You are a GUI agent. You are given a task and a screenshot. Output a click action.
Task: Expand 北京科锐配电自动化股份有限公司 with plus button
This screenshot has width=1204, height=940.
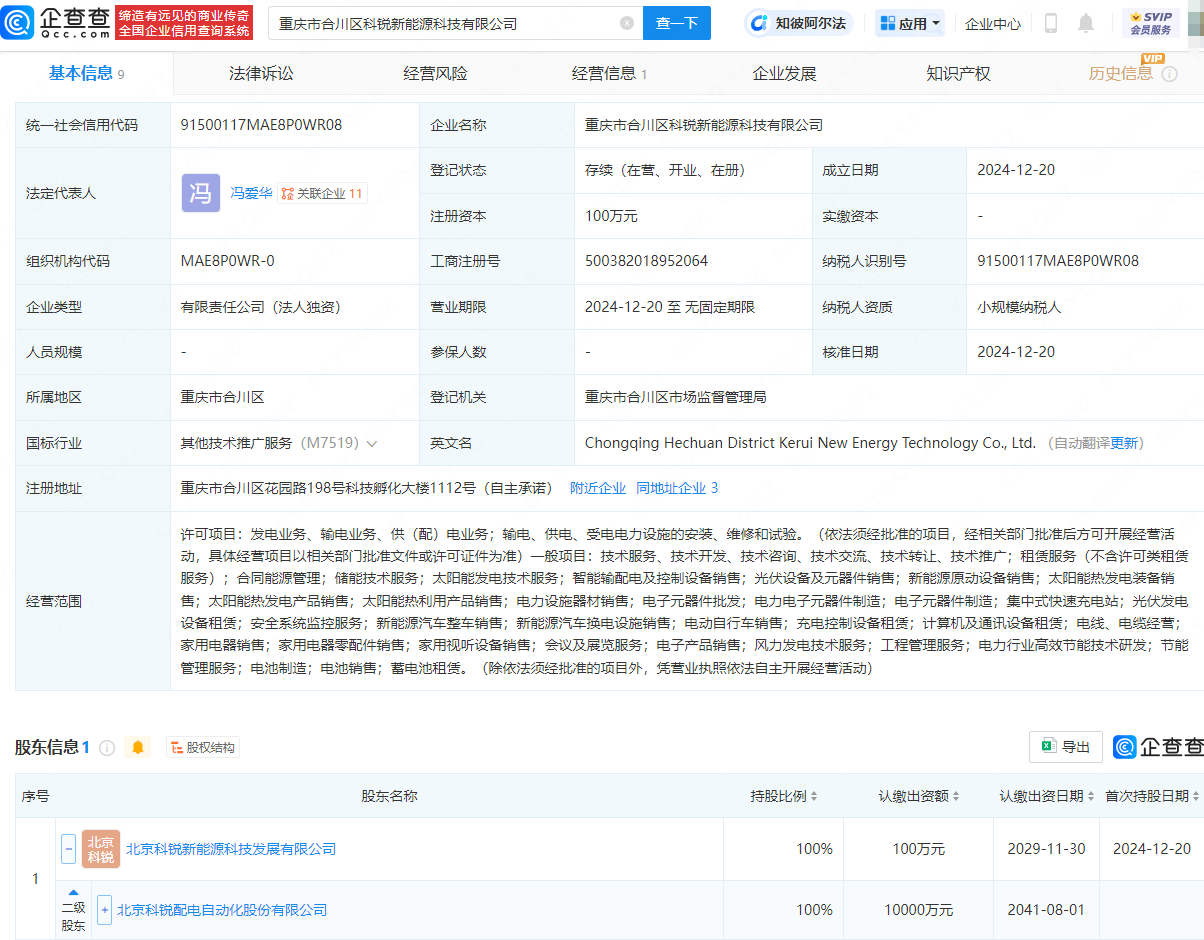tap(104, 910)
